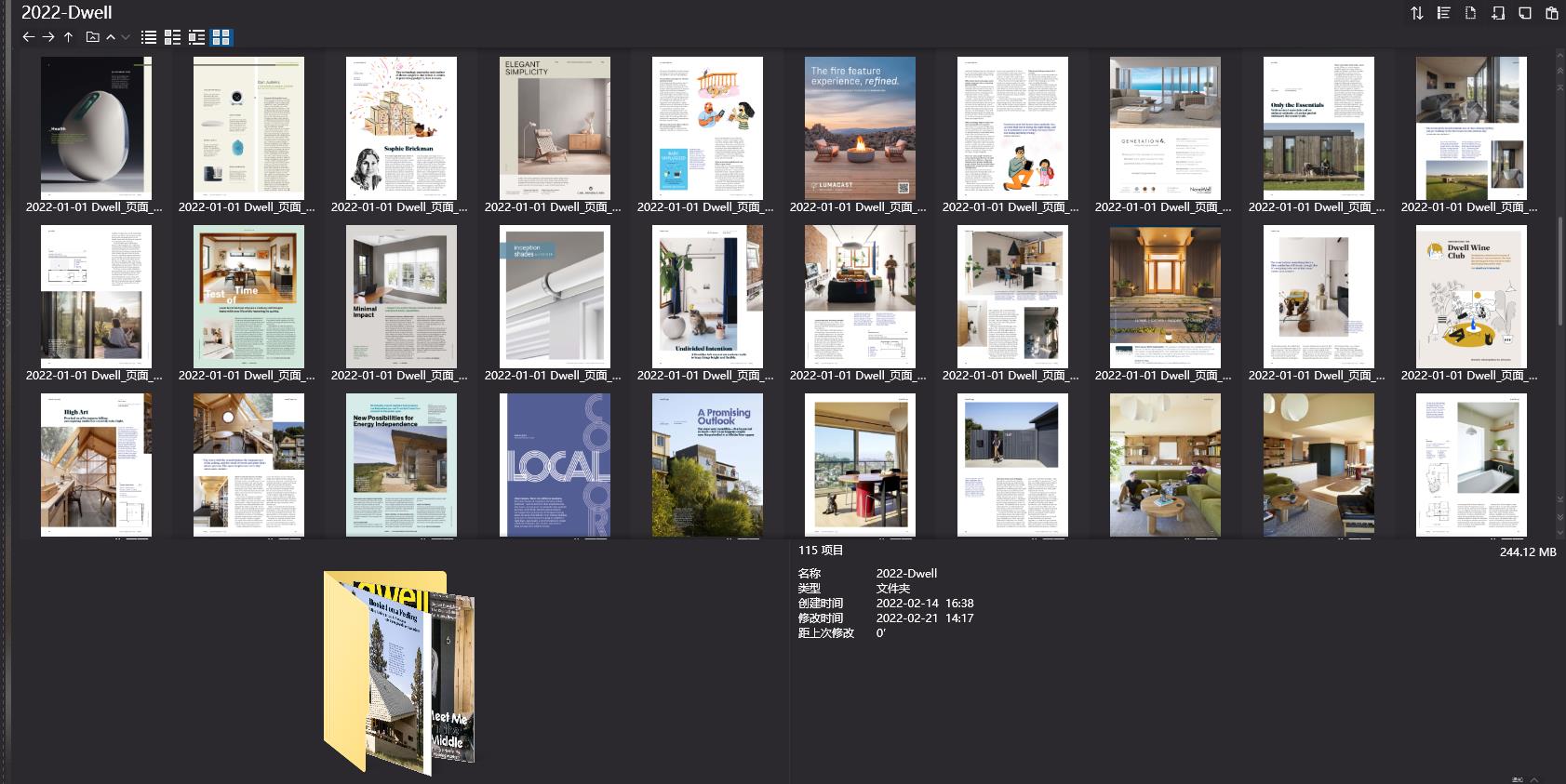
Task: Open the sort order arrows
Action: click(1417, 13)
